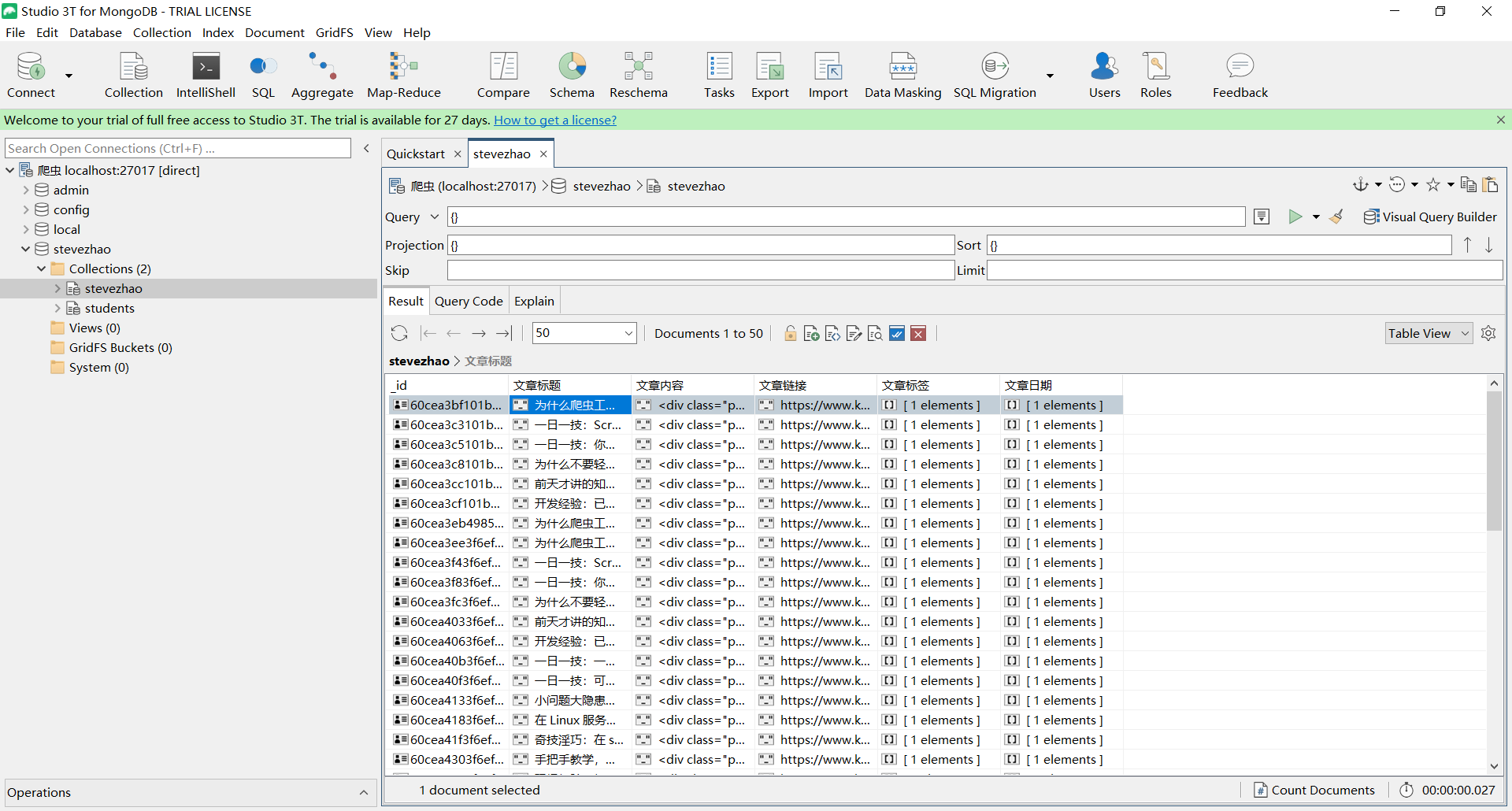Click the Query input field

tap(846, 217)
